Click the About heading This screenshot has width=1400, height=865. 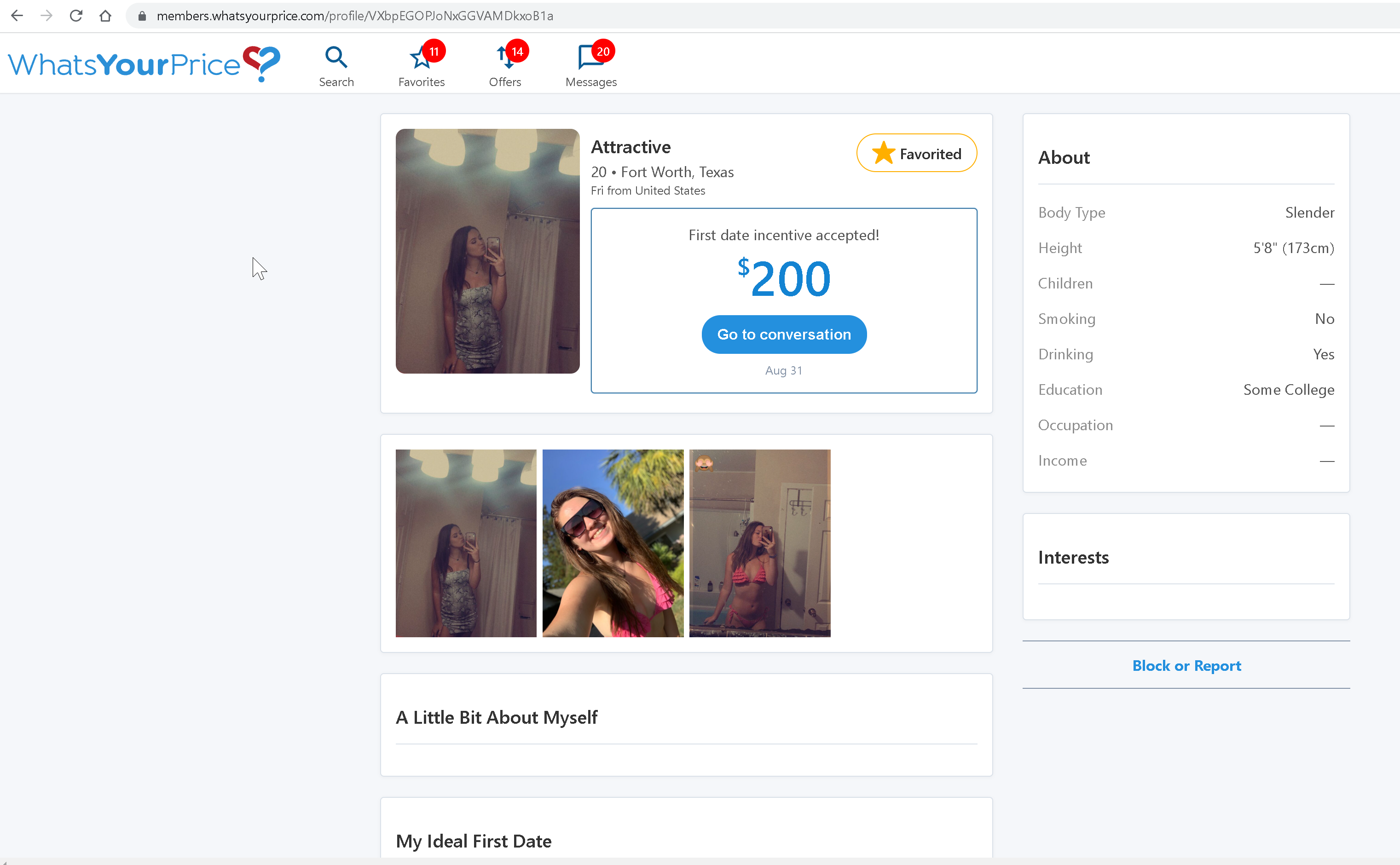1064,157
